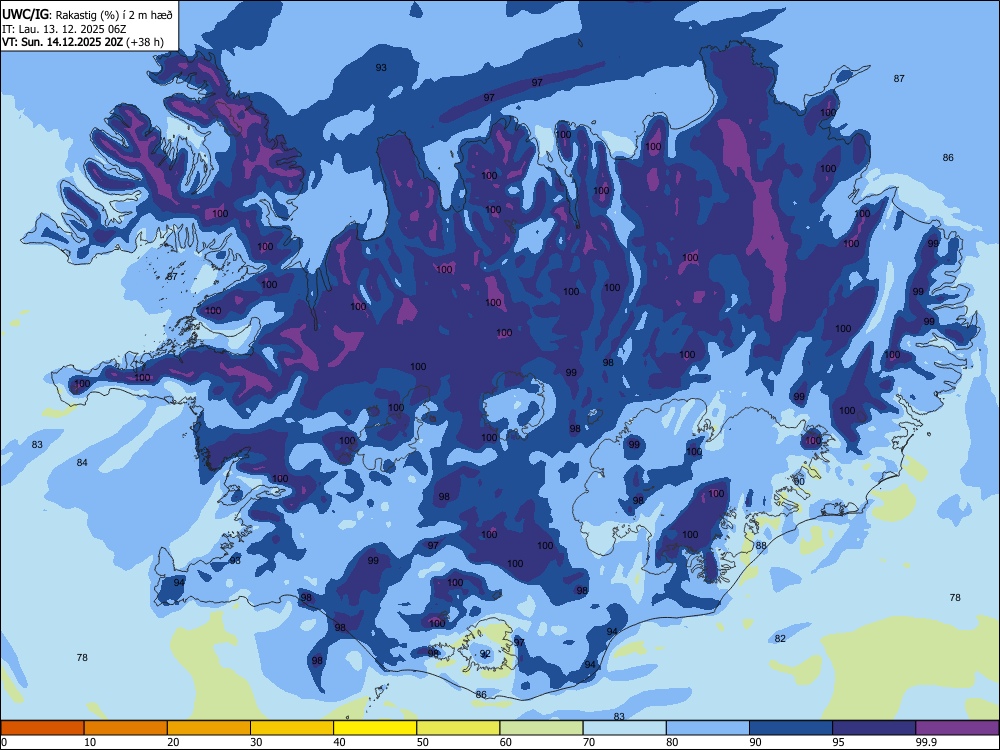Click the 'VT: Sun. 14.12.2025 20Z' line
1000x750 pixels.
(62, 42)
